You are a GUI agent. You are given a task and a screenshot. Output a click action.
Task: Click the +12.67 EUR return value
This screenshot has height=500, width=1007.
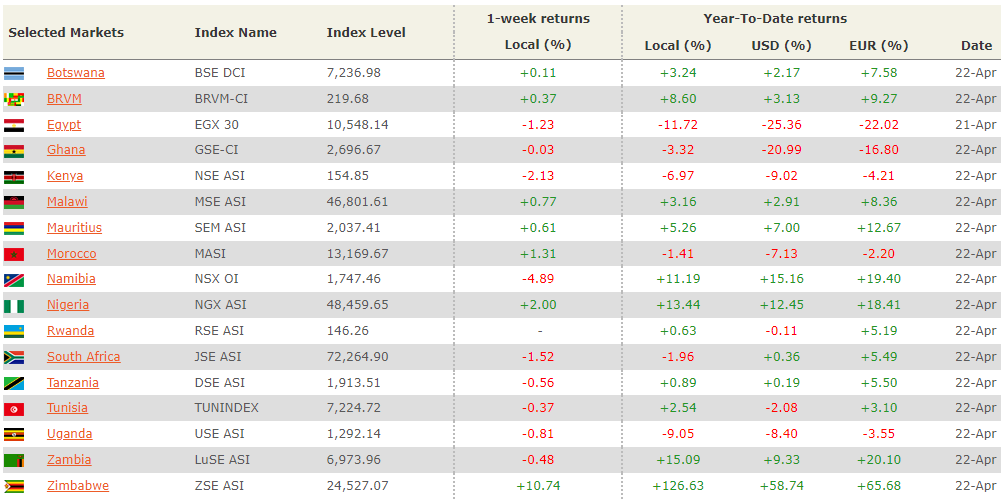tap(879, 228)
